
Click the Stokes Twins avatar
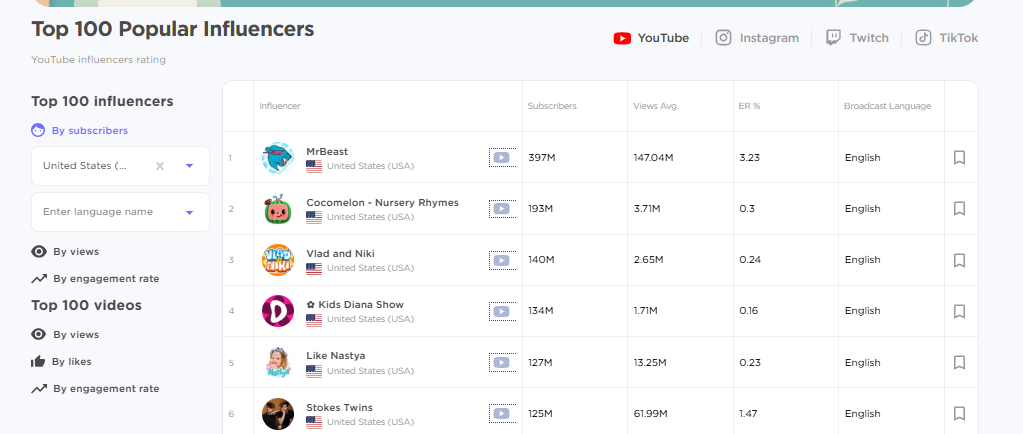278,414
